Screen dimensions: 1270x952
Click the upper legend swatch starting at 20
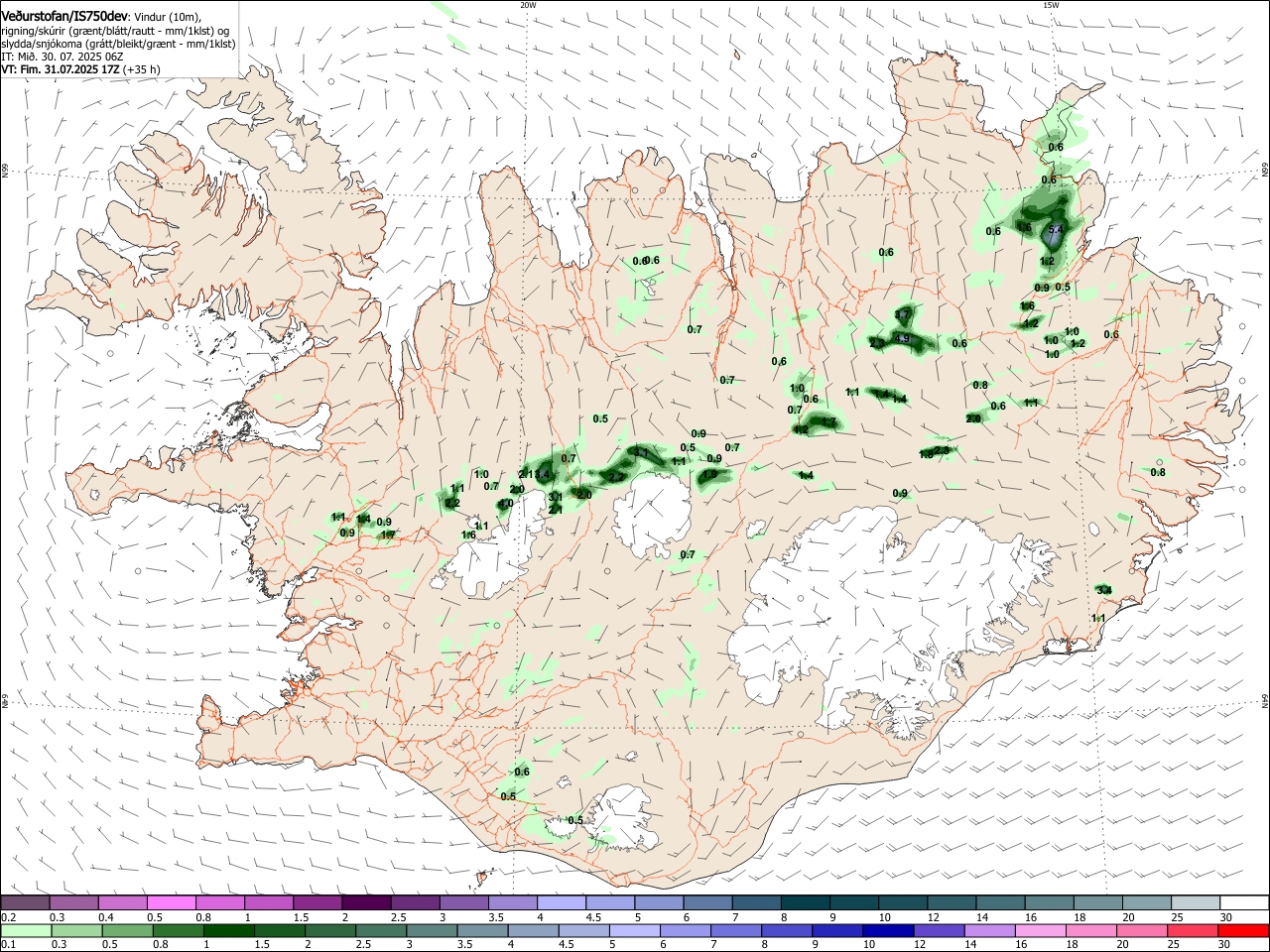1148,902
